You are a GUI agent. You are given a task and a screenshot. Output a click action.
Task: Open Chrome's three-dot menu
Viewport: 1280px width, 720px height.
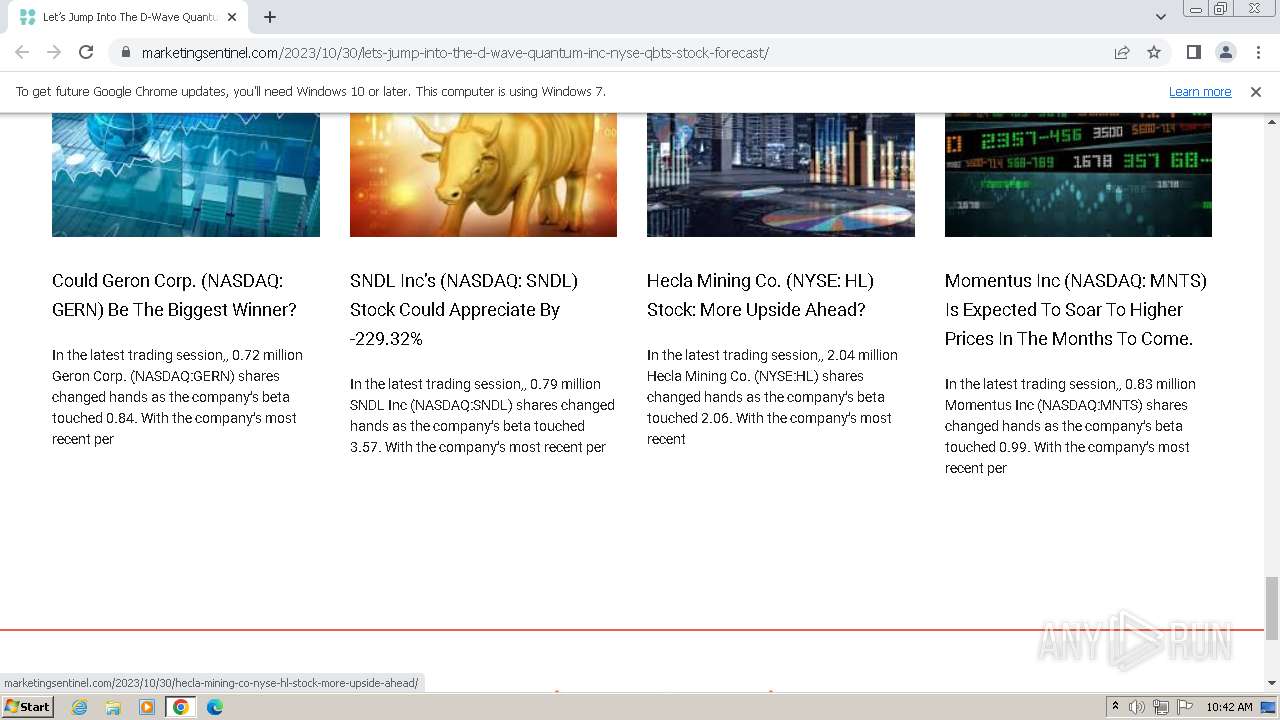click(1257, 52)
